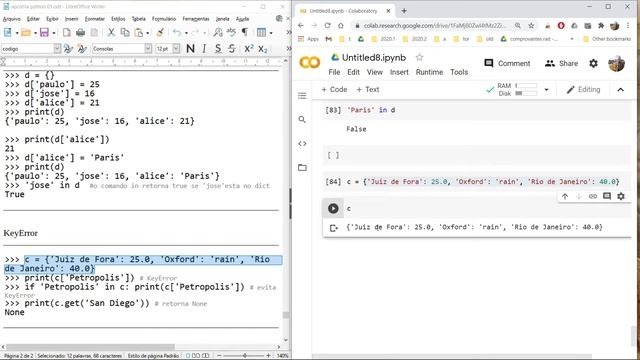This screenshot has width=640, height=360.
Task: Toggle Underline (S) formatting in Writer
Action: tap(218, 49)
